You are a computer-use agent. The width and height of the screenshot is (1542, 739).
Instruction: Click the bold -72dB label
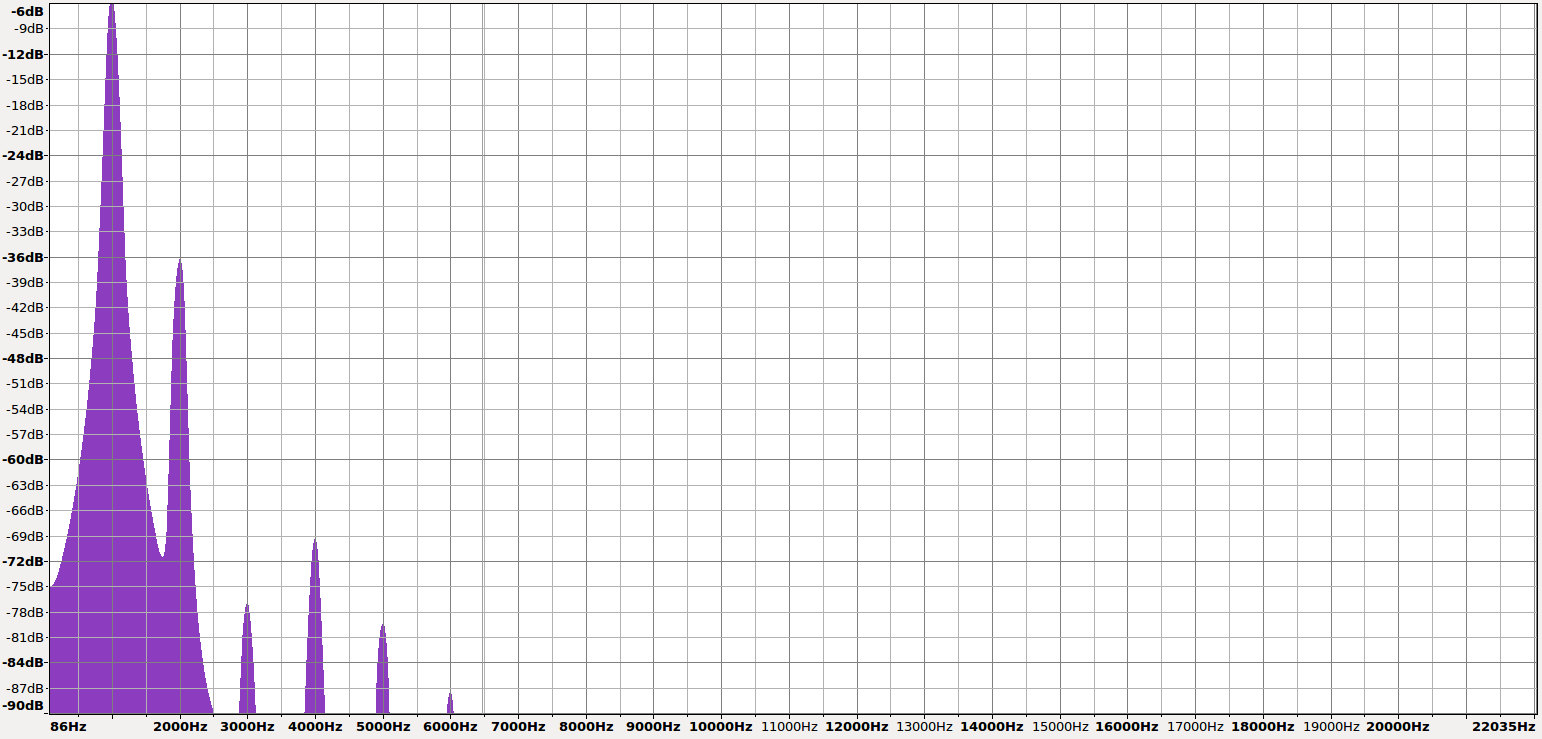pyautogui.click(x=25, y=561)
